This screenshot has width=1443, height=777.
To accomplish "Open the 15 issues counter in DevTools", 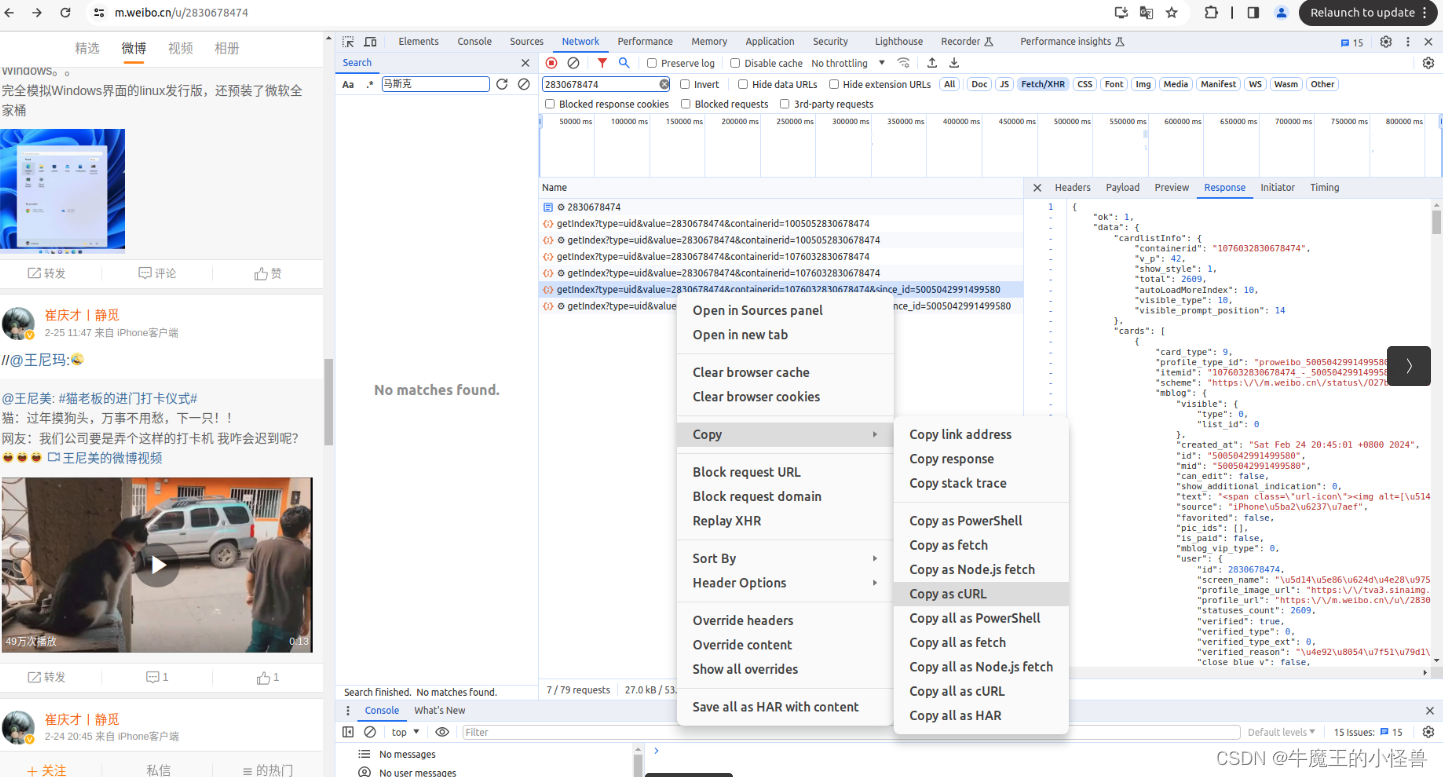I will [1352, 42].
